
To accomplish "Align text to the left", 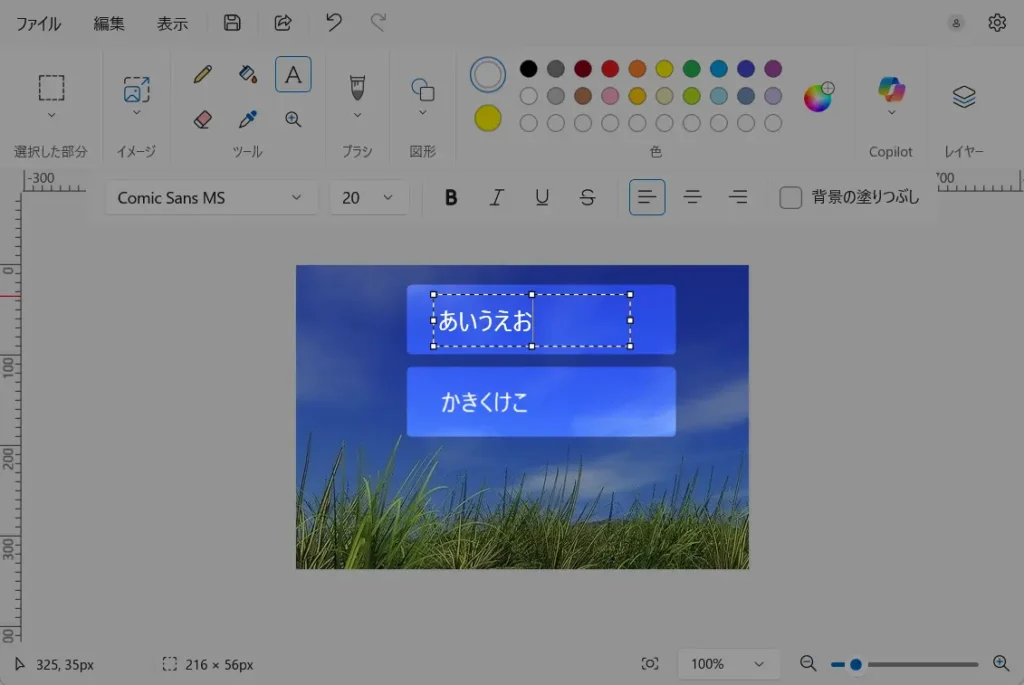I will 647,197.
